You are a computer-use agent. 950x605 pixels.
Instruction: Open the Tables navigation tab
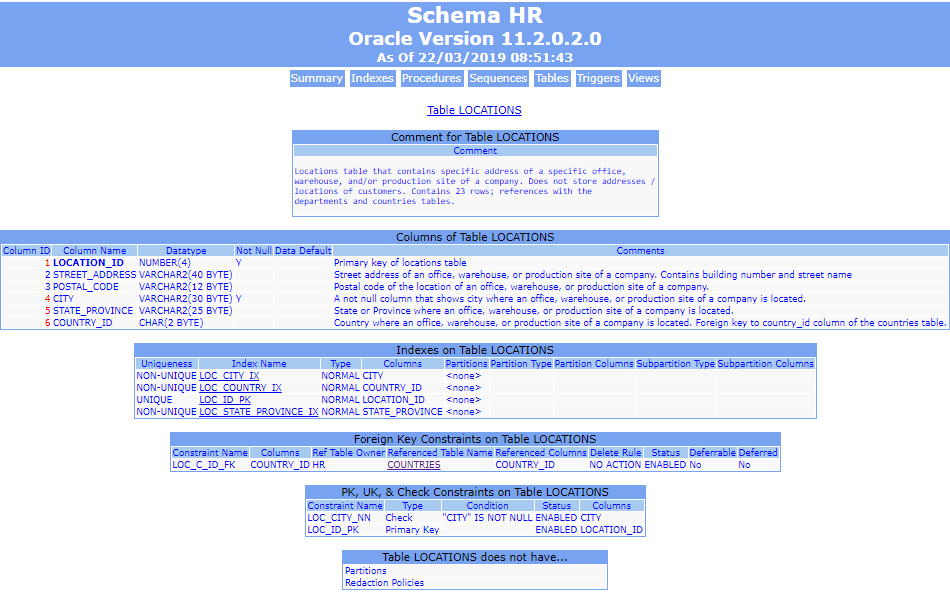click(x=551, y=78)
